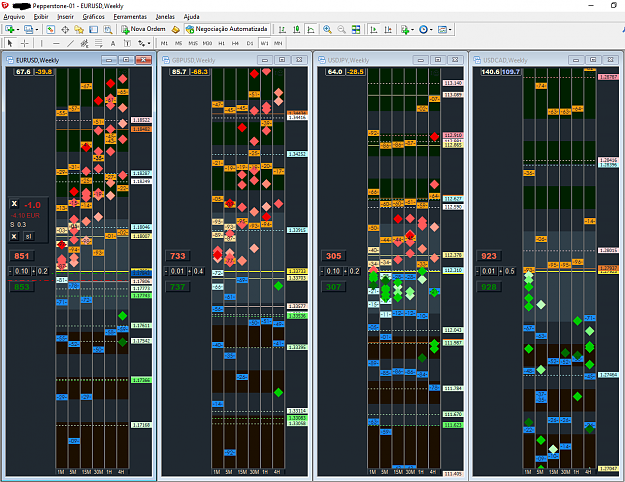The width and height of the screenshot is (625, 482).
Task: Buy EURUSD with the 853 button
Action: pos(22,287)
